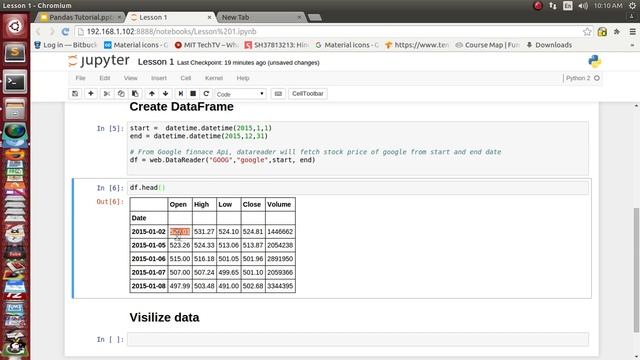Save notebook with the floppy disk icon

click(x=75, y=93)
